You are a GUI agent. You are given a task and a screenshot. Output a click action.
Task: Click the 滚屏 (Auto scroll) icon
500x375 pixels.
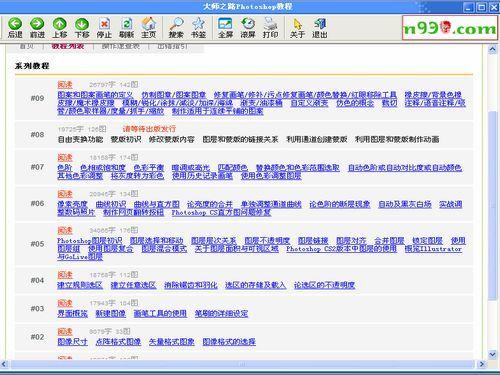tap(248, 28)
